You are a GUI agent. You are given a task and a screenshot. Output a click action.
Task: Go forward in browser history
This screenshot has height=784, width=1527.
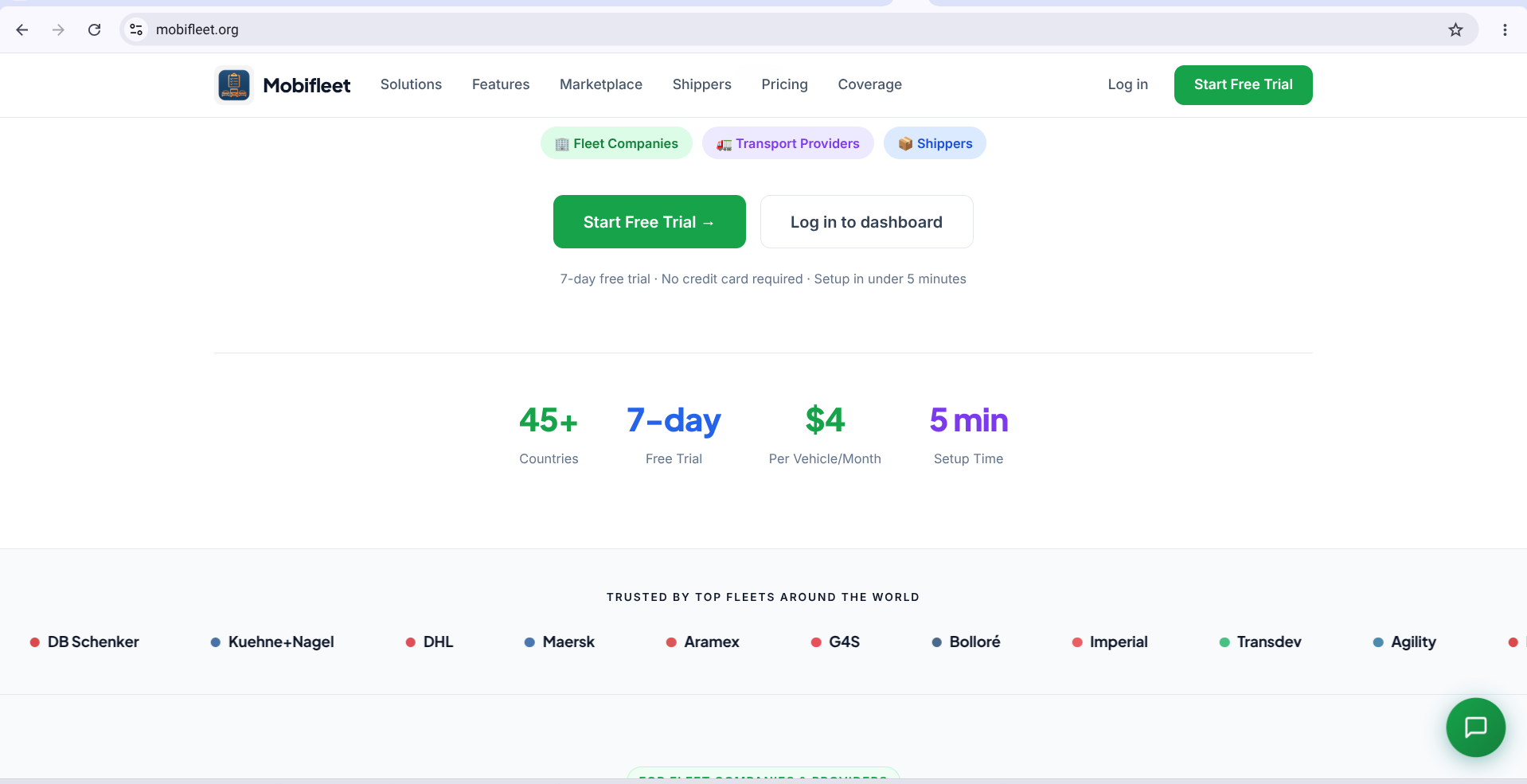click(58, 29)
